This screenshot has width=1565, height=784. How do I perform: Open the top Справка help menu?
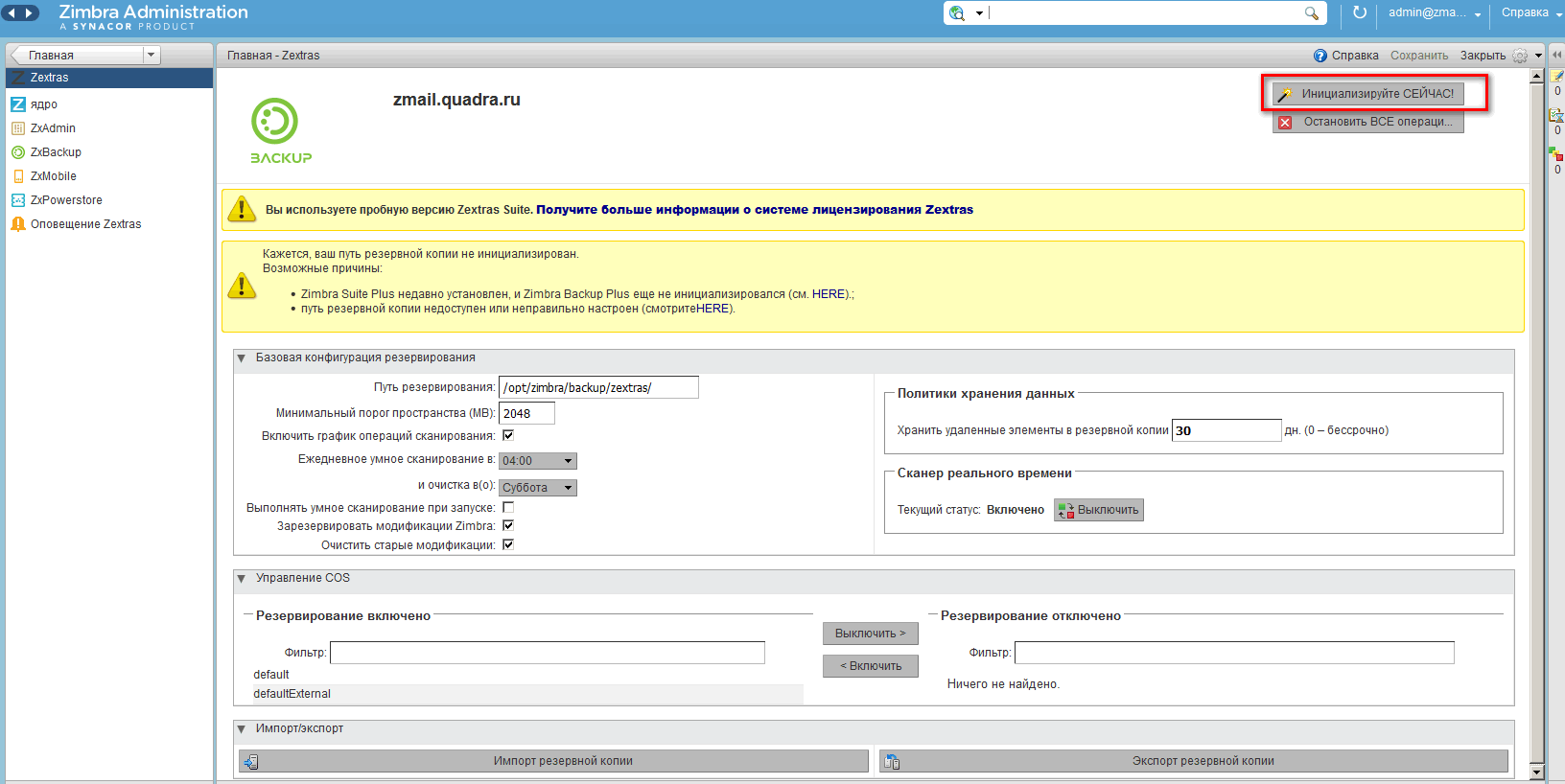point(1531,12)
